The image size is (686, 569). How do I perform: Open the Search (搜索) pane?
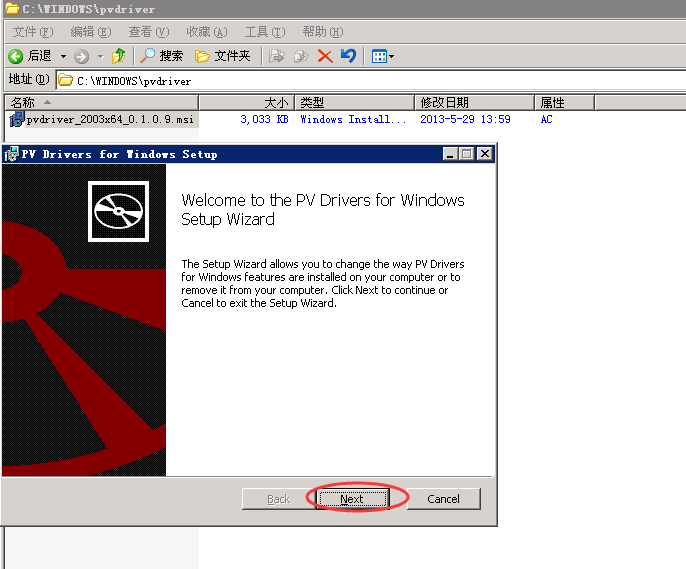point(161,56)
